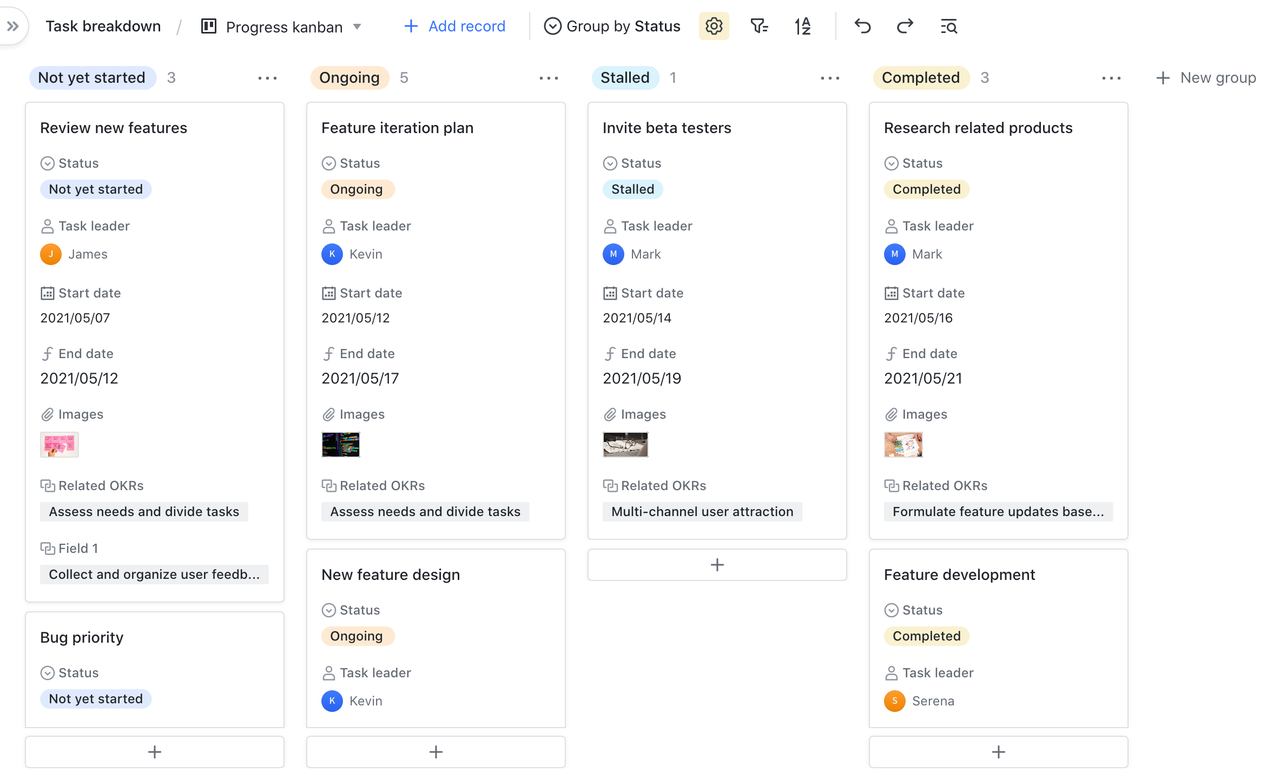Select the Stalled status tag on Invite beta testers
1280x779 pixels.
(x=632, y=189)
